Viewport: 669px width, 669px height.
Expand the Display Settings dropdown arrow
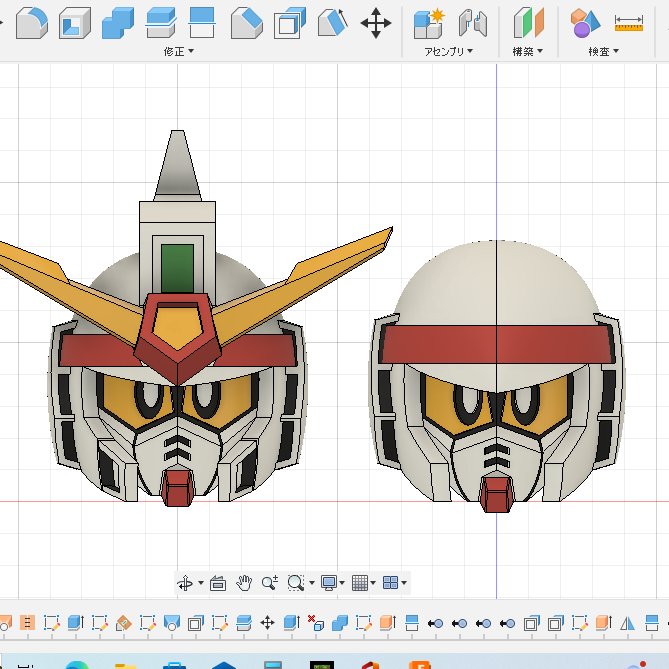pos(342,583)
